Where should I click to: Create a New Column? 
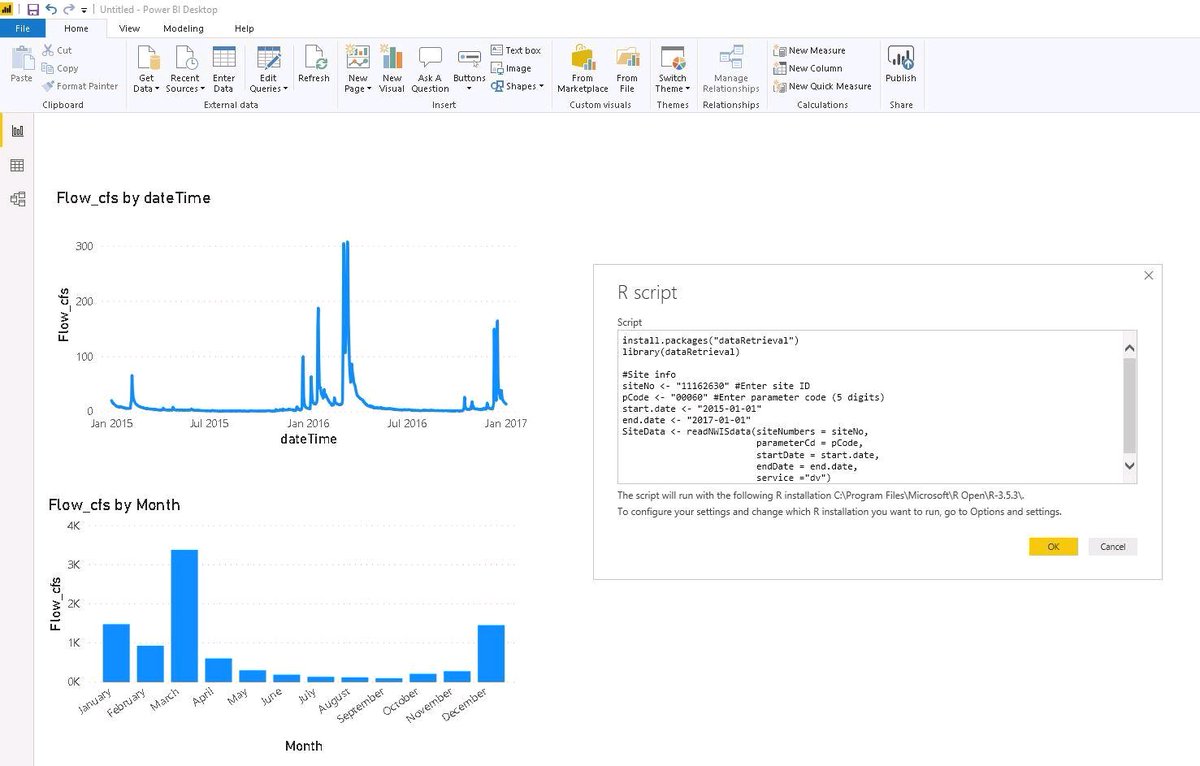click(808, 68)
